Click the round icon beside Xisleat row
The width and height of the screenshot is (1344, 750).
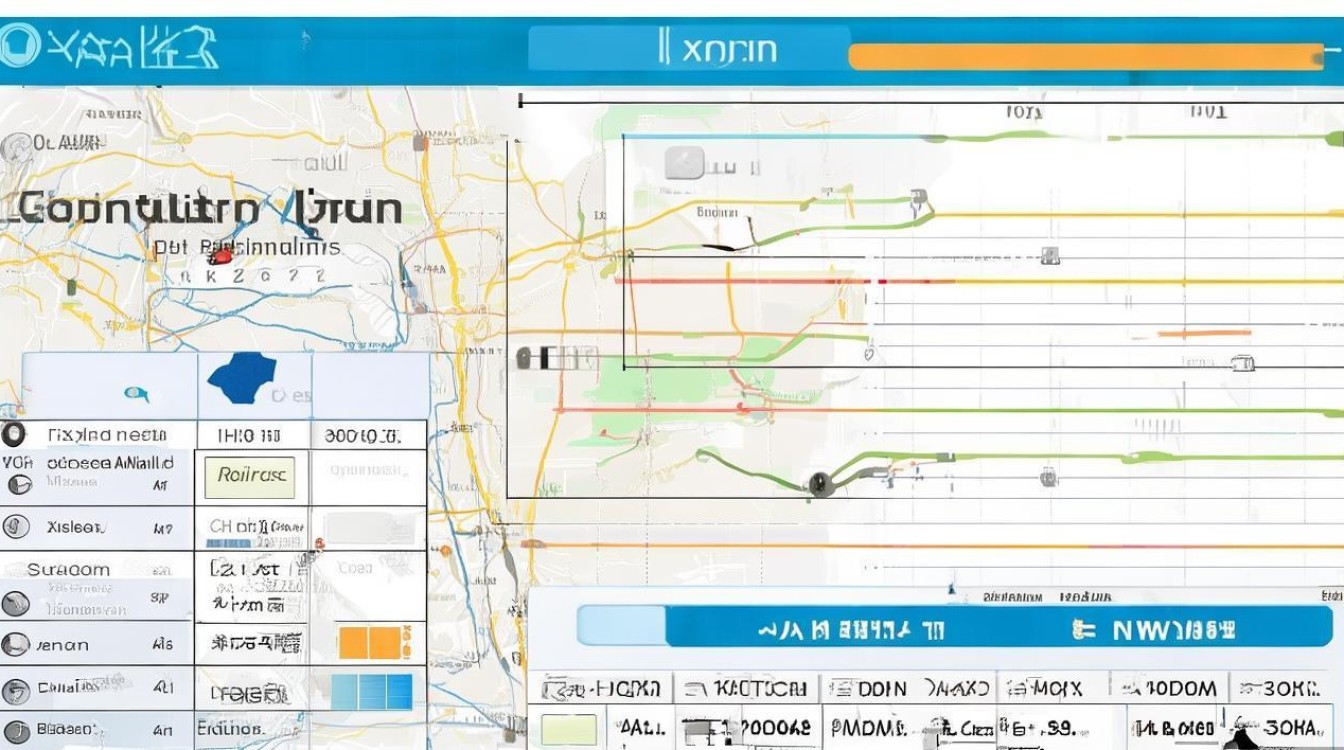pyautogui.click(x=15, y=527)
